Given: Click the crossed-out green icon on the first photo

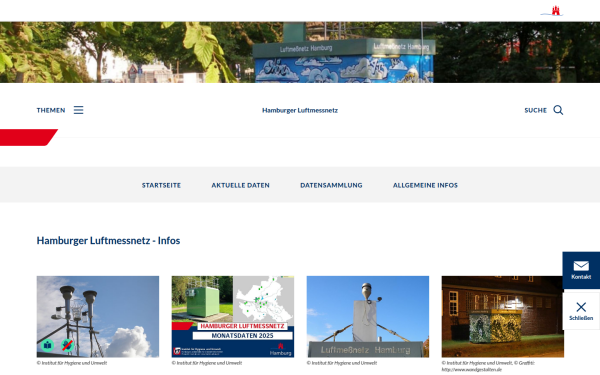Looking at the screenshot, I should [67, 345].
